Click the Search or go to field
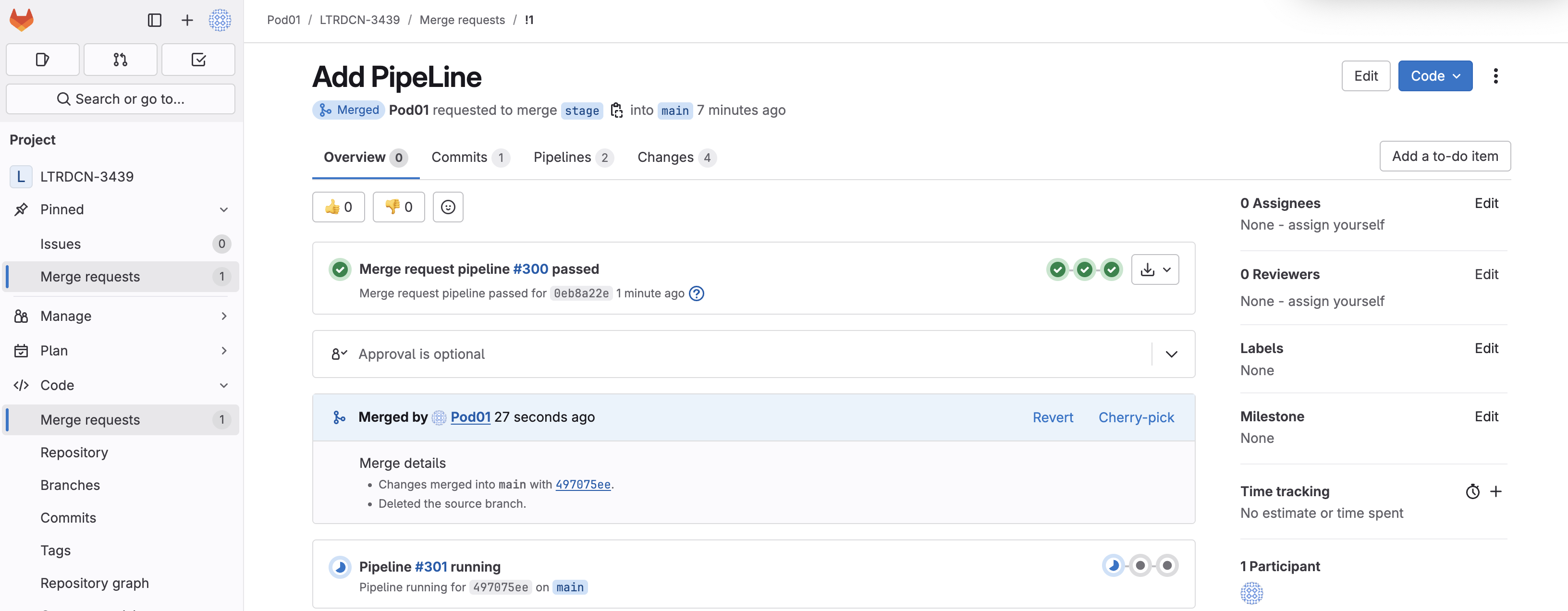This screenshot has height=611, width=1568. [121, 99]
